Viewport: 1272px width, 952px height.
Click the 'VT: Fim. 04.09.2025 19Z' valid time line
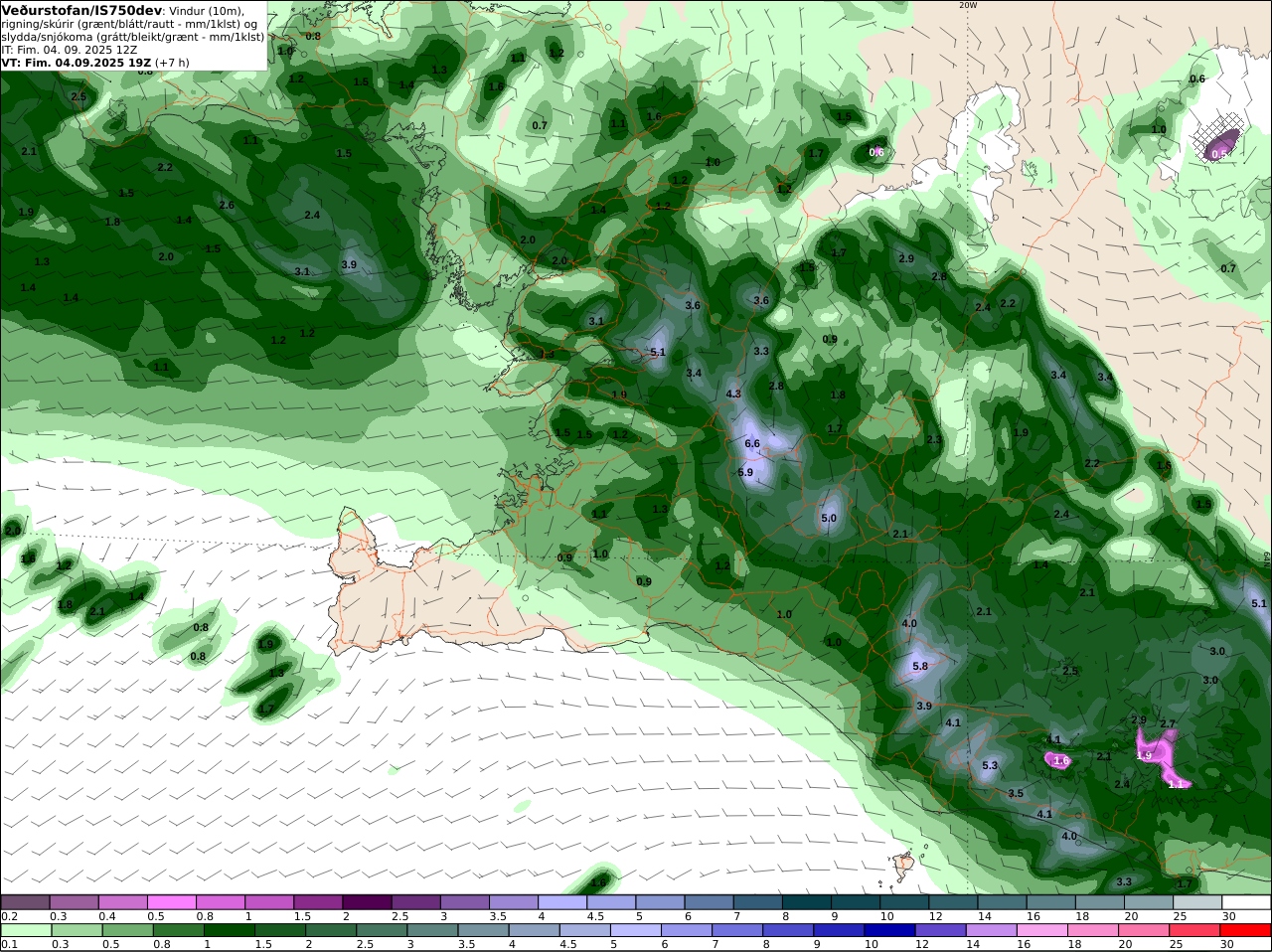pos(76,62)
